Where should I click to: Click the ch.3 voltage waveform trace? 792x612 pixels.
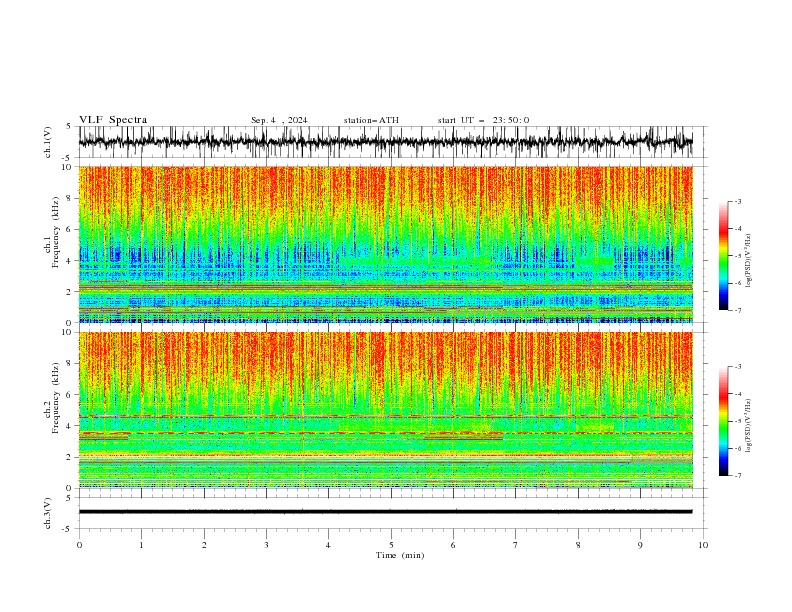pos(386,512)
